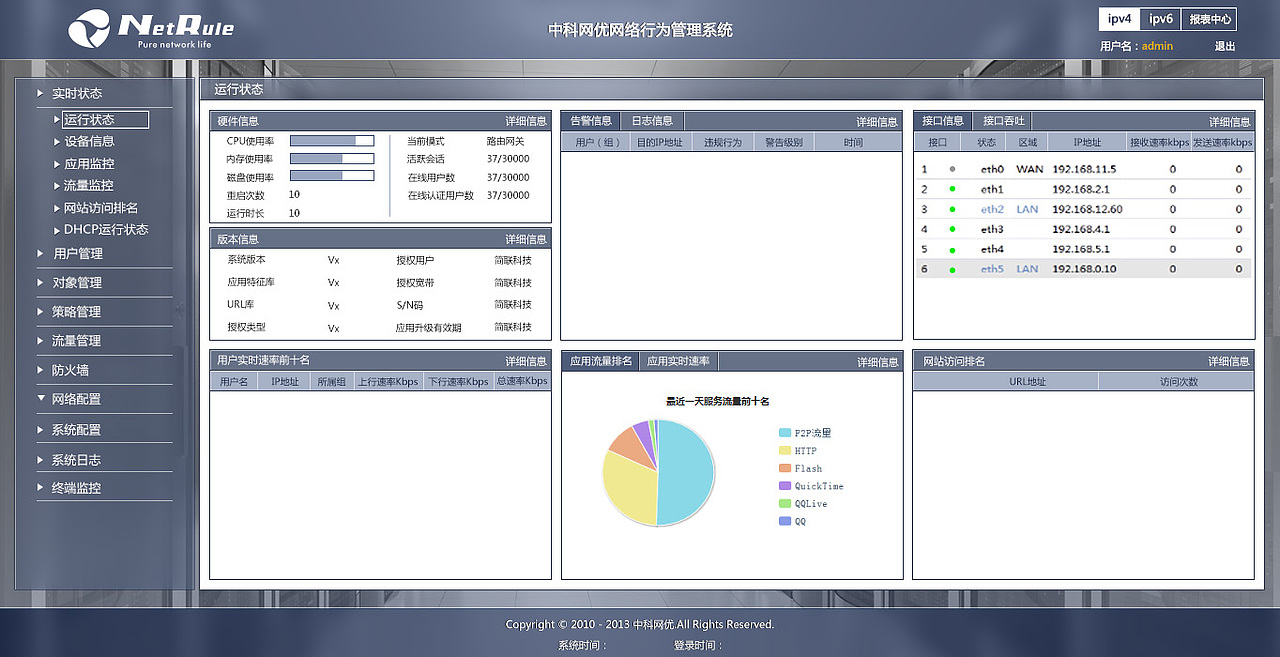The width and height of the screenshot is (1280, 657).
Task: Expand the 流量管理 menu arrow
Action: (x=40, y=341)
